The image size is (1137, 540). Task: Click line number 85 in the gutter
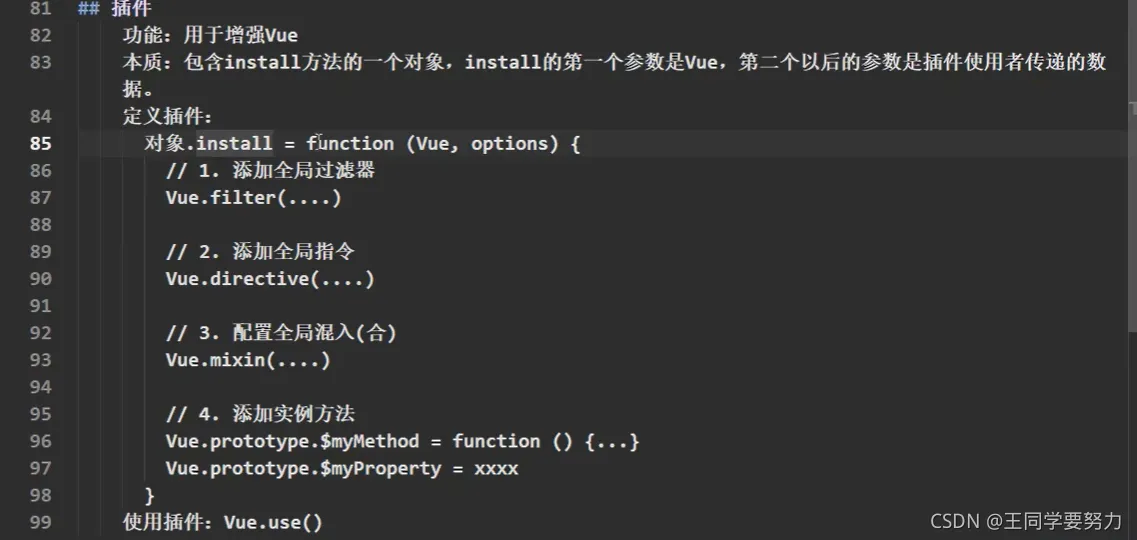(41, 144)
